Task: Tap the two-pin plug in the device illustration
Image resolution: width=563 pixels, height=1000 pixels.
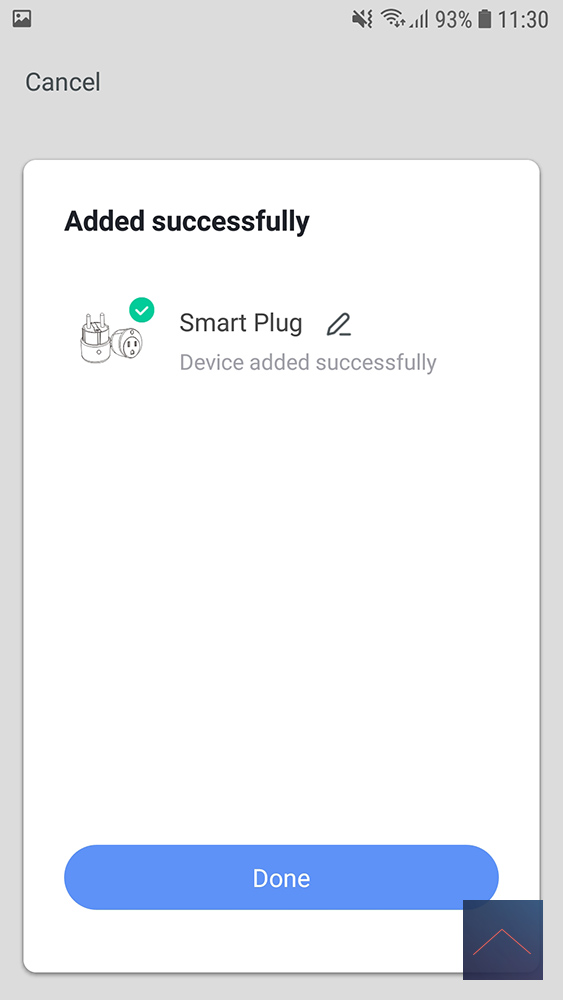Action: (94, 338)
